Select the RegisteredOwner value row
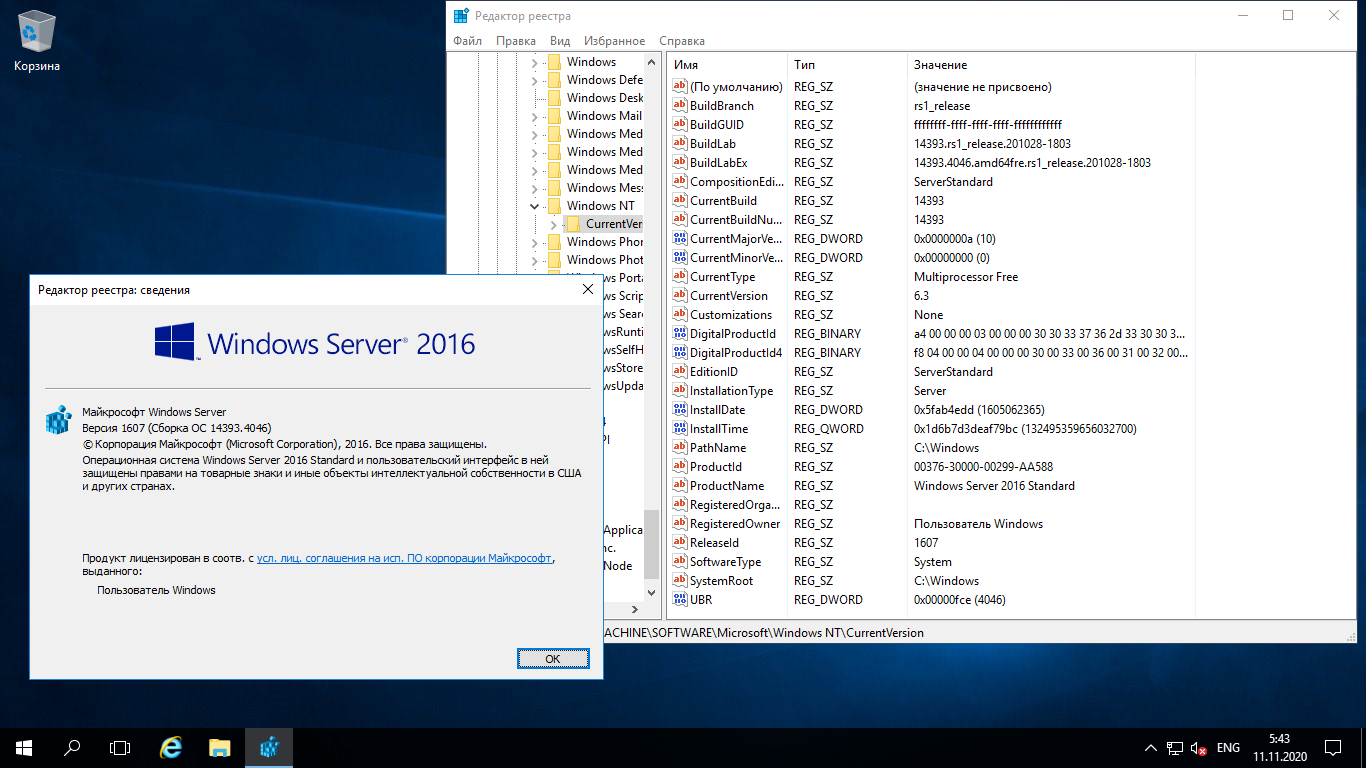The width and height of the screenshot is (1366, 768). tap(930, 524)
